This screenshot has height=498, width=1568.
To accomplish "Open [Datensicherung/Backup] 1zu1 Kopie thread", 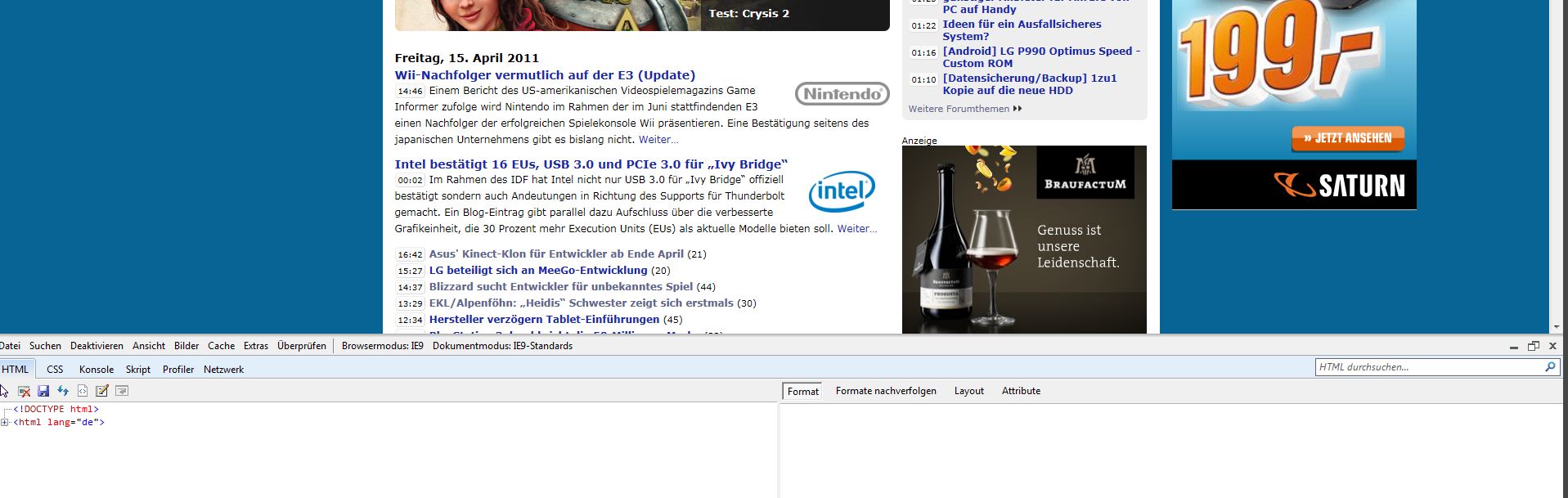I will (x=1029, y=84).
